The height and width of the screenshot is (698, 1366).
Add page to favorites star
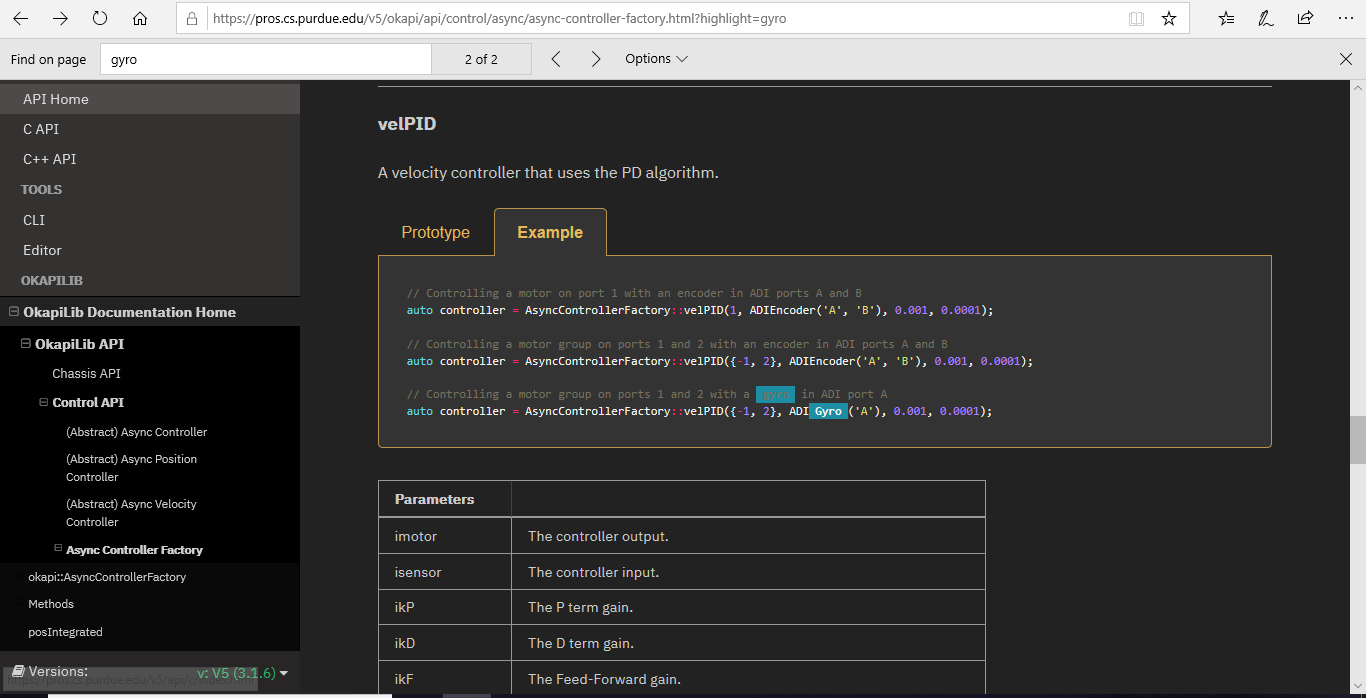[1168, 19]
